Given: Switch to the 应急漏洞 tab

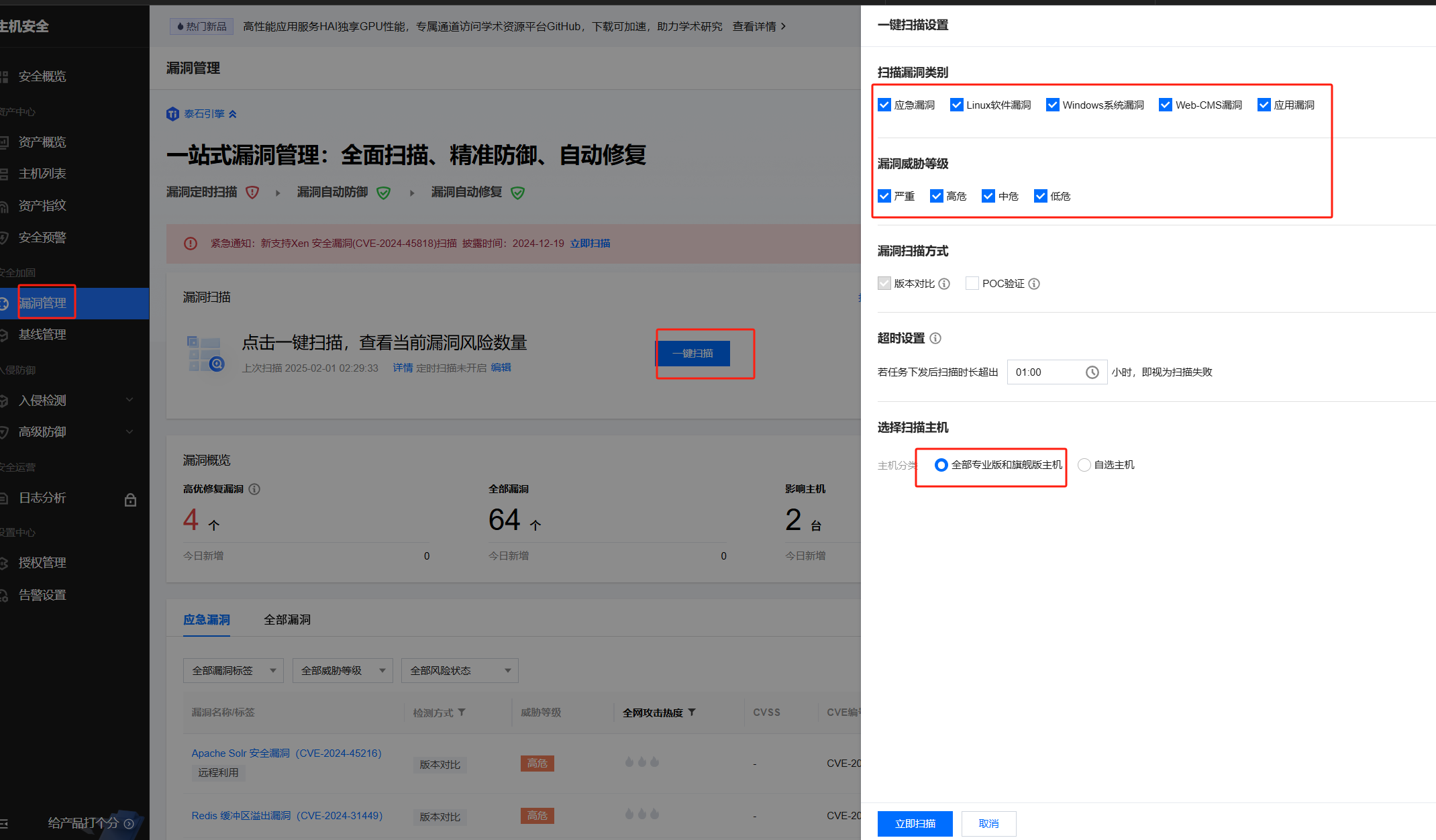Looking at the screenshot, I should click(x=207, y=620).
